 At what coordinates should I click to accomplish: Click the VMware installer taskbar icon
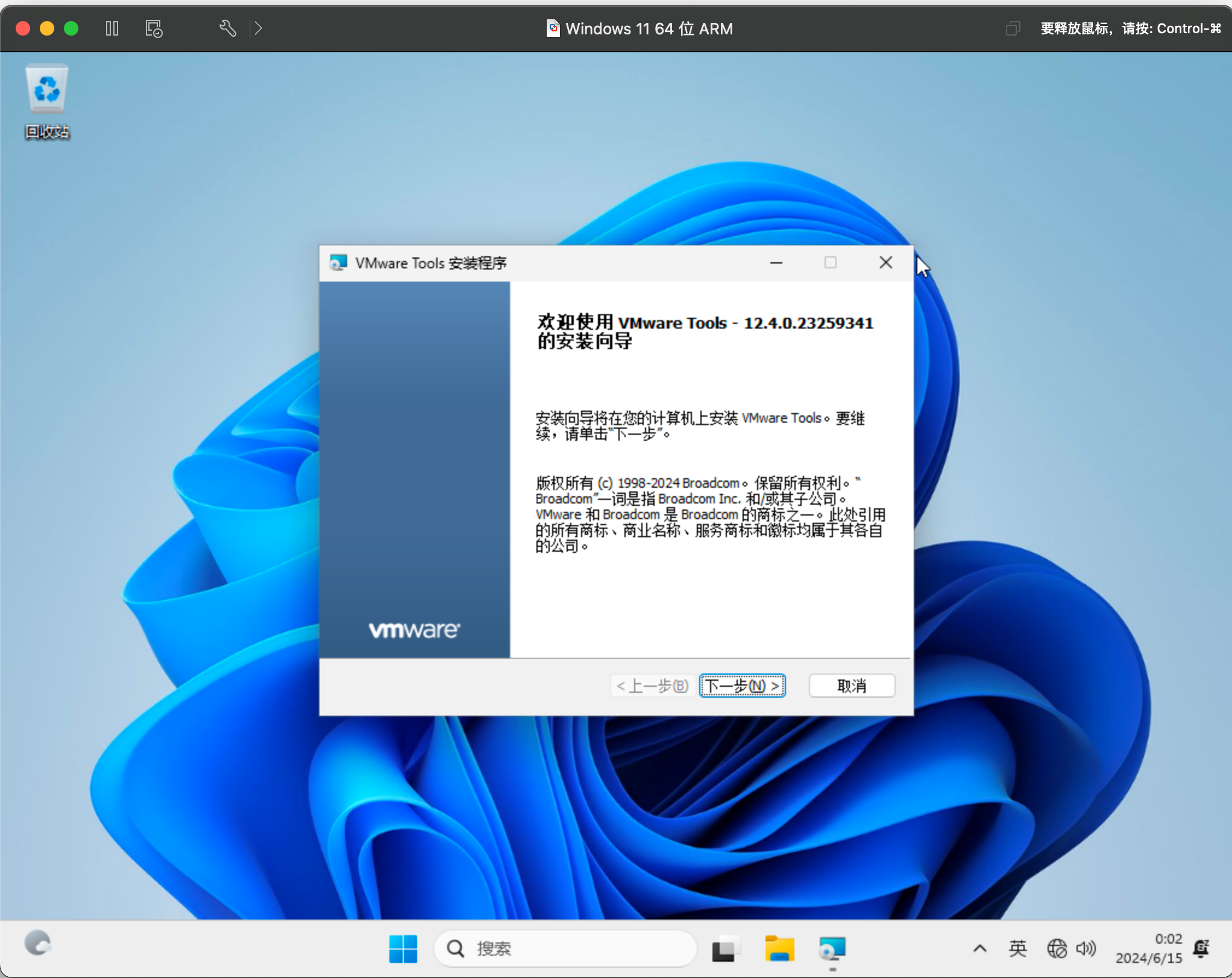(x=832, y=948)
